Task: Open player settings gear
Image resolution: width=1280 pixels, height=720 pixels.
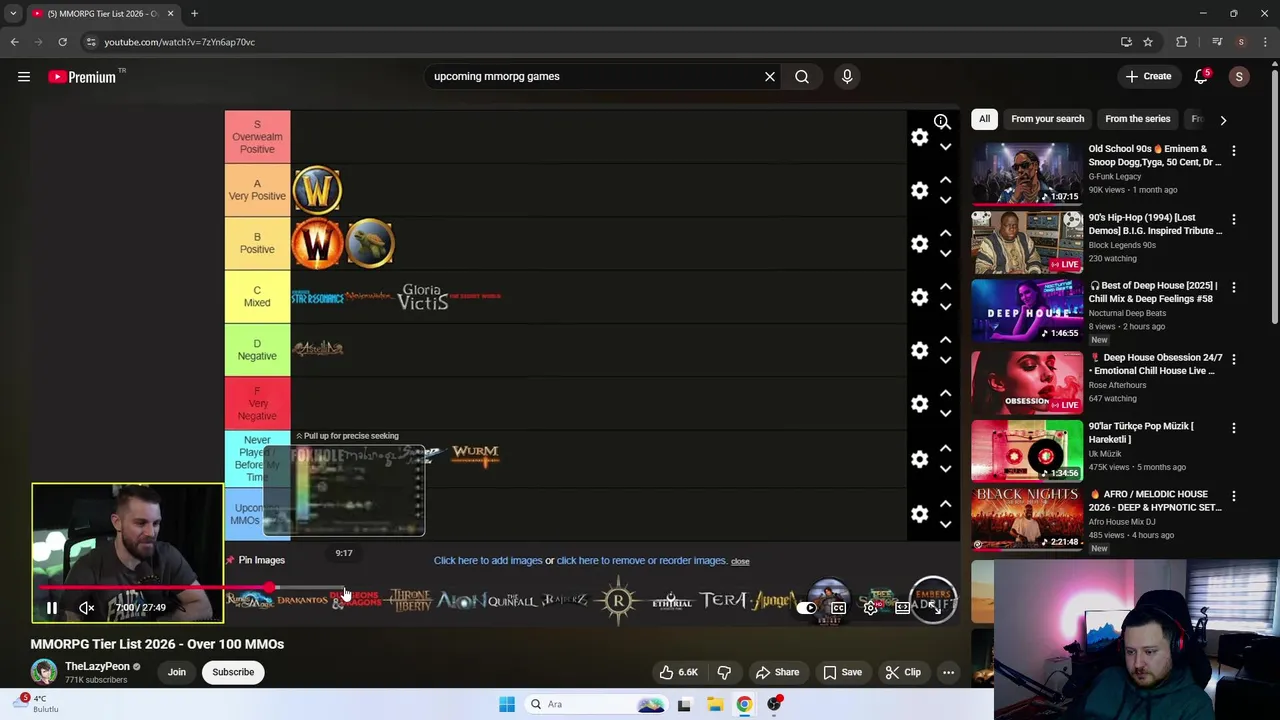Action: point(871,608)
